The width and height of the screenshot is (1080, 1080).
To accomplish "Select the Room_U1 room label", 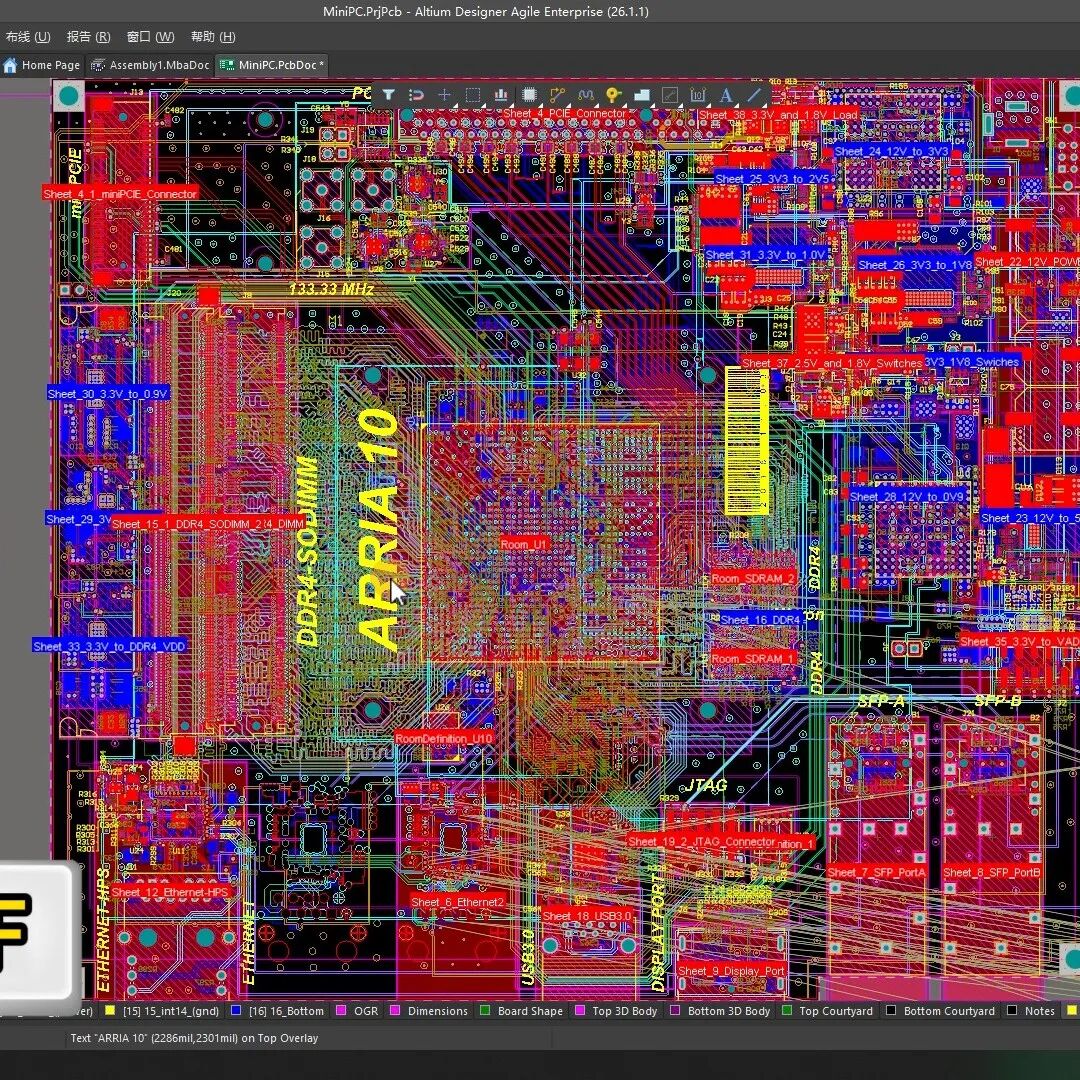I will tap(523, 544).
